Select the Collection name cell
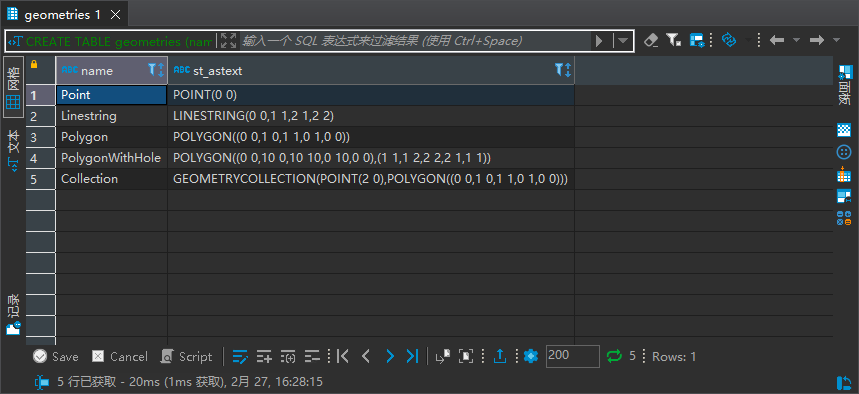Screen dimensions: 859x394 coord(112,179)
